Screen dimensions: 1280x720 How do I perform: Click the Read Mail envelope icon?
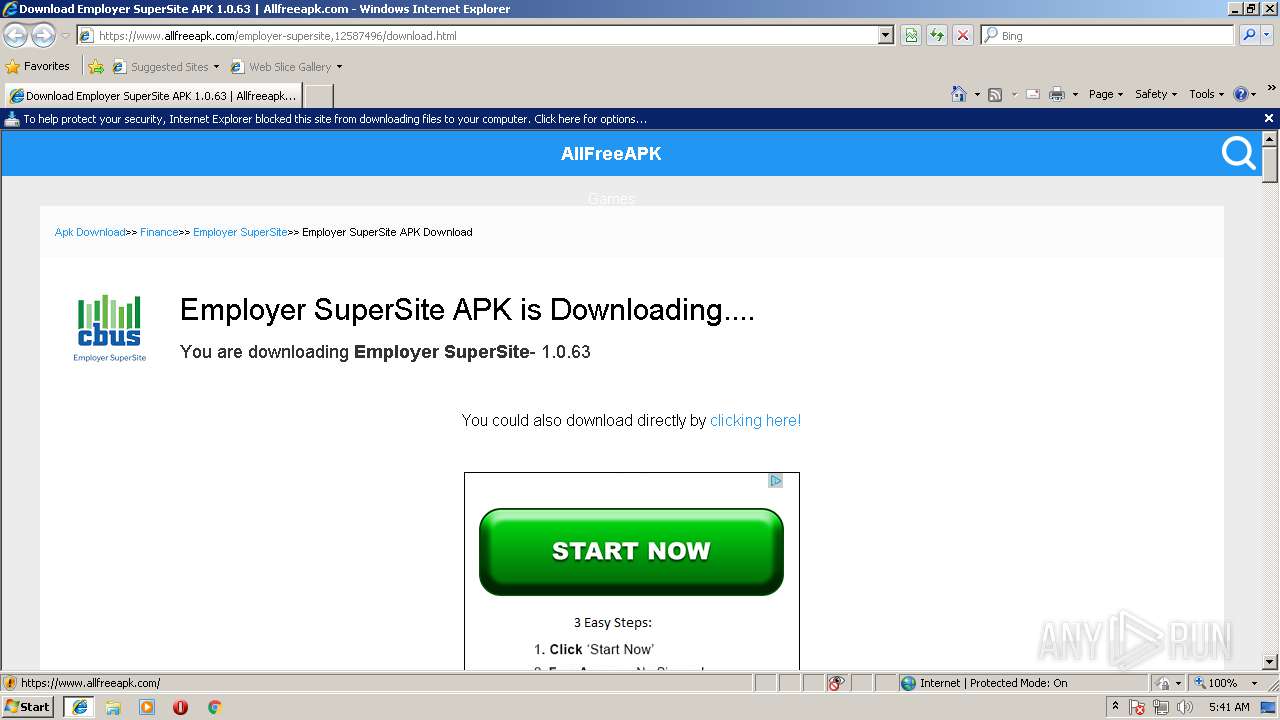1033,94
